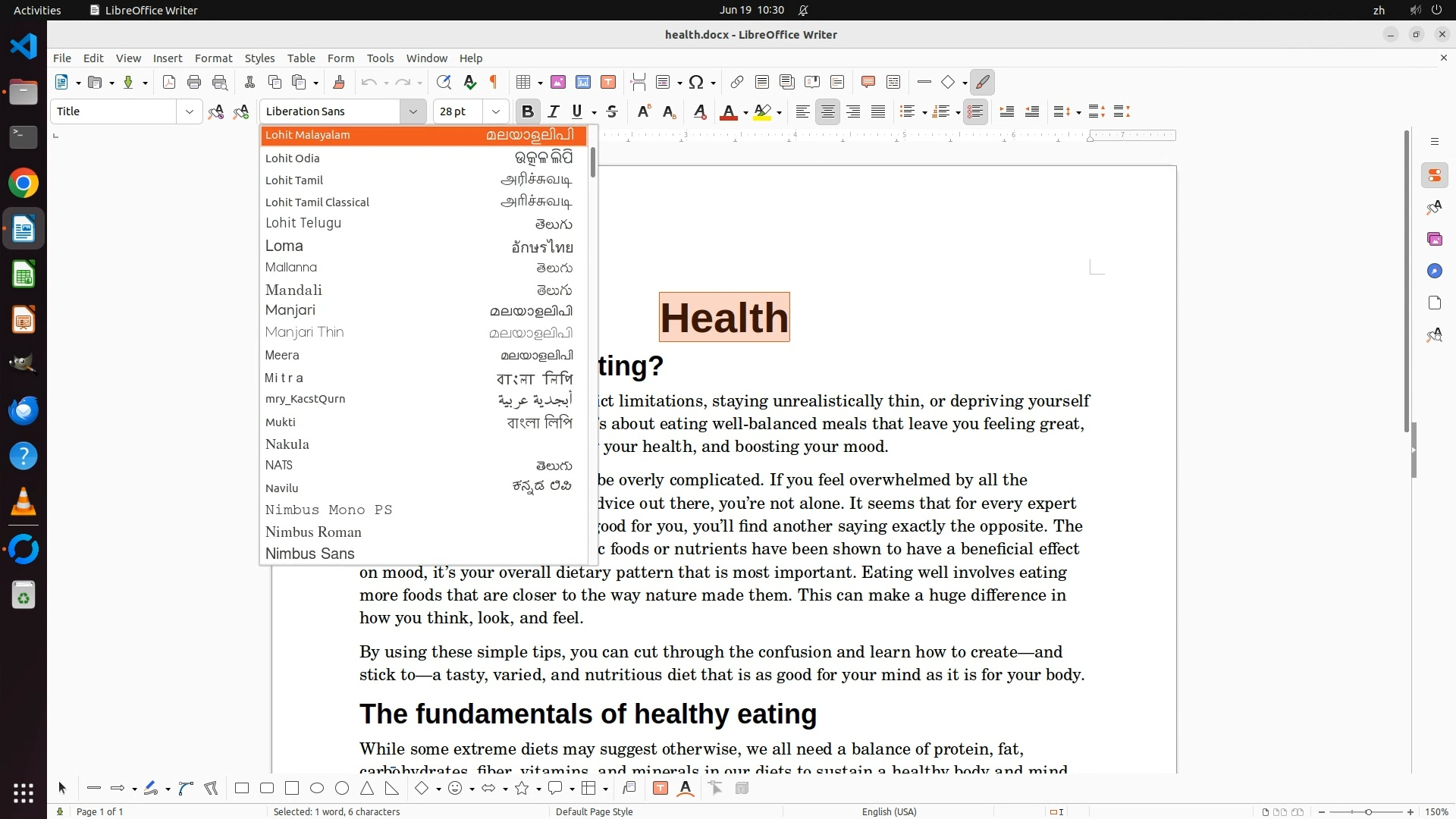The height and width of the screenshot is (819, 1456).
Task: Select the Manjari font entry
Action: tap(290, 310)
